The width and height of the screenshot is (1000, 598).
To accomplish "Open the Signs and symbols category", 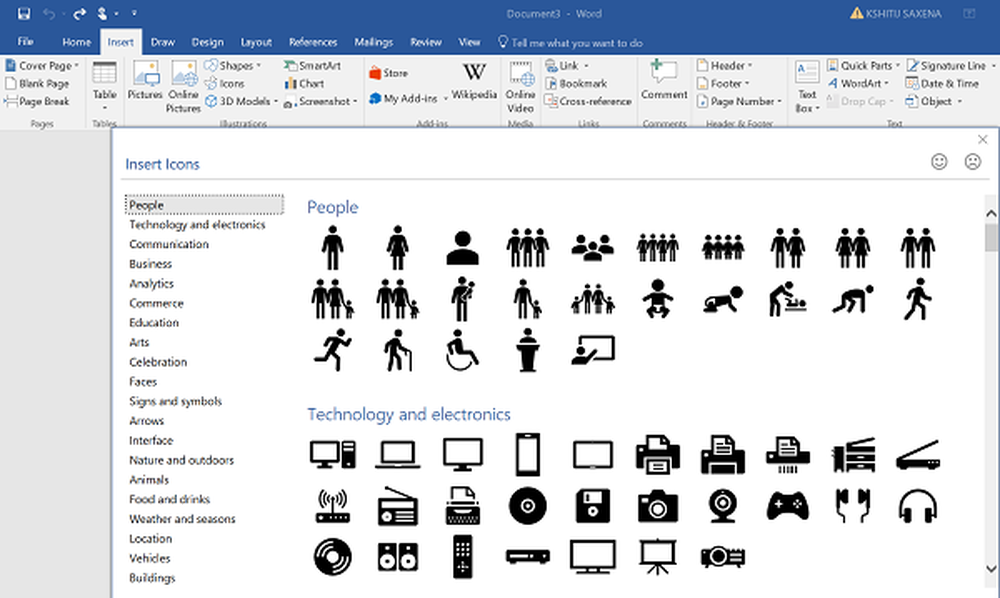I will pyautogui.click(x=175, y=401).
